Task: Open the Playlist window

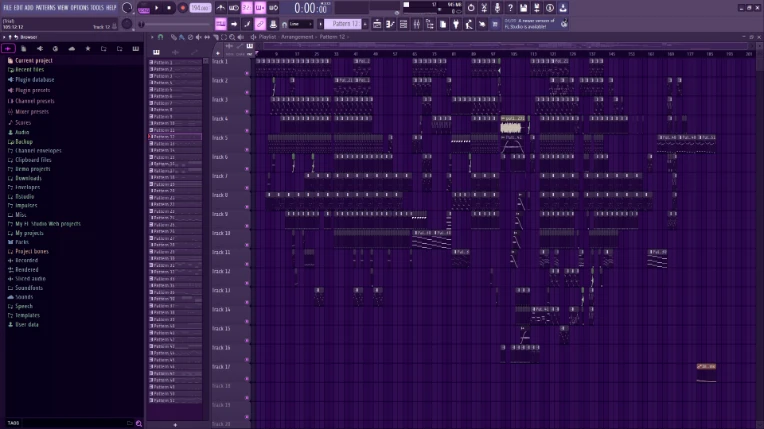Action: 377,24
